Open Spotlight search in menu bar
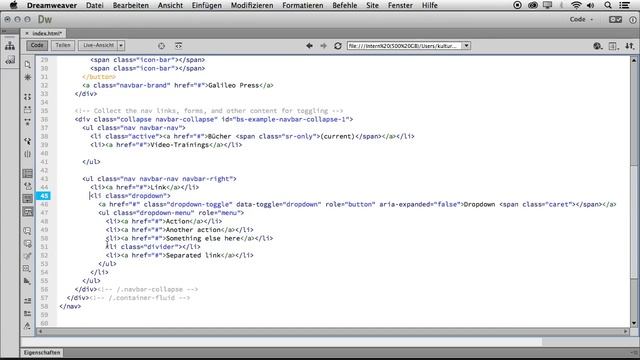Viewport: 640px width, 360px height. click(x=608, y=5)
